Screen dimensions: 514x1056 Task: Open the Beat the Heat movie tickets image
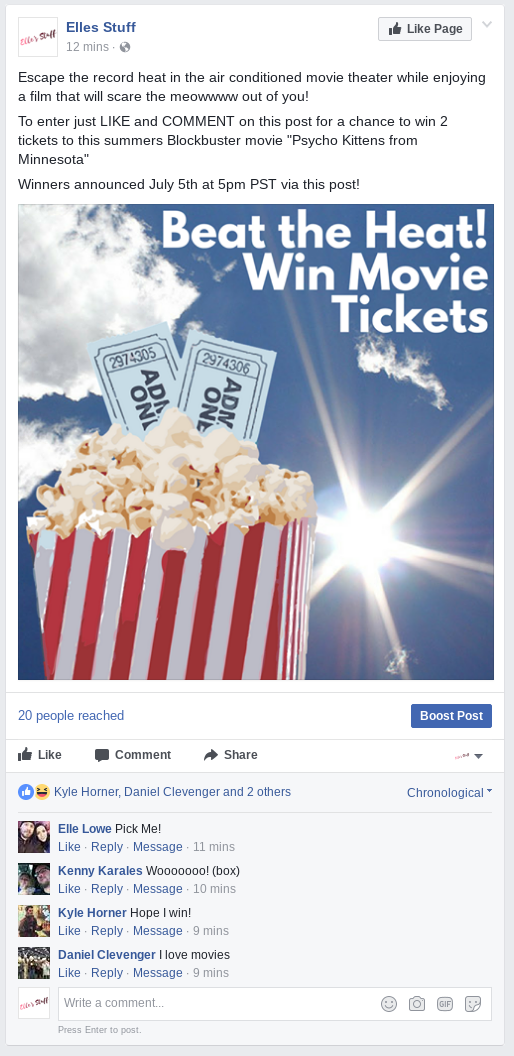pos(256,442)
